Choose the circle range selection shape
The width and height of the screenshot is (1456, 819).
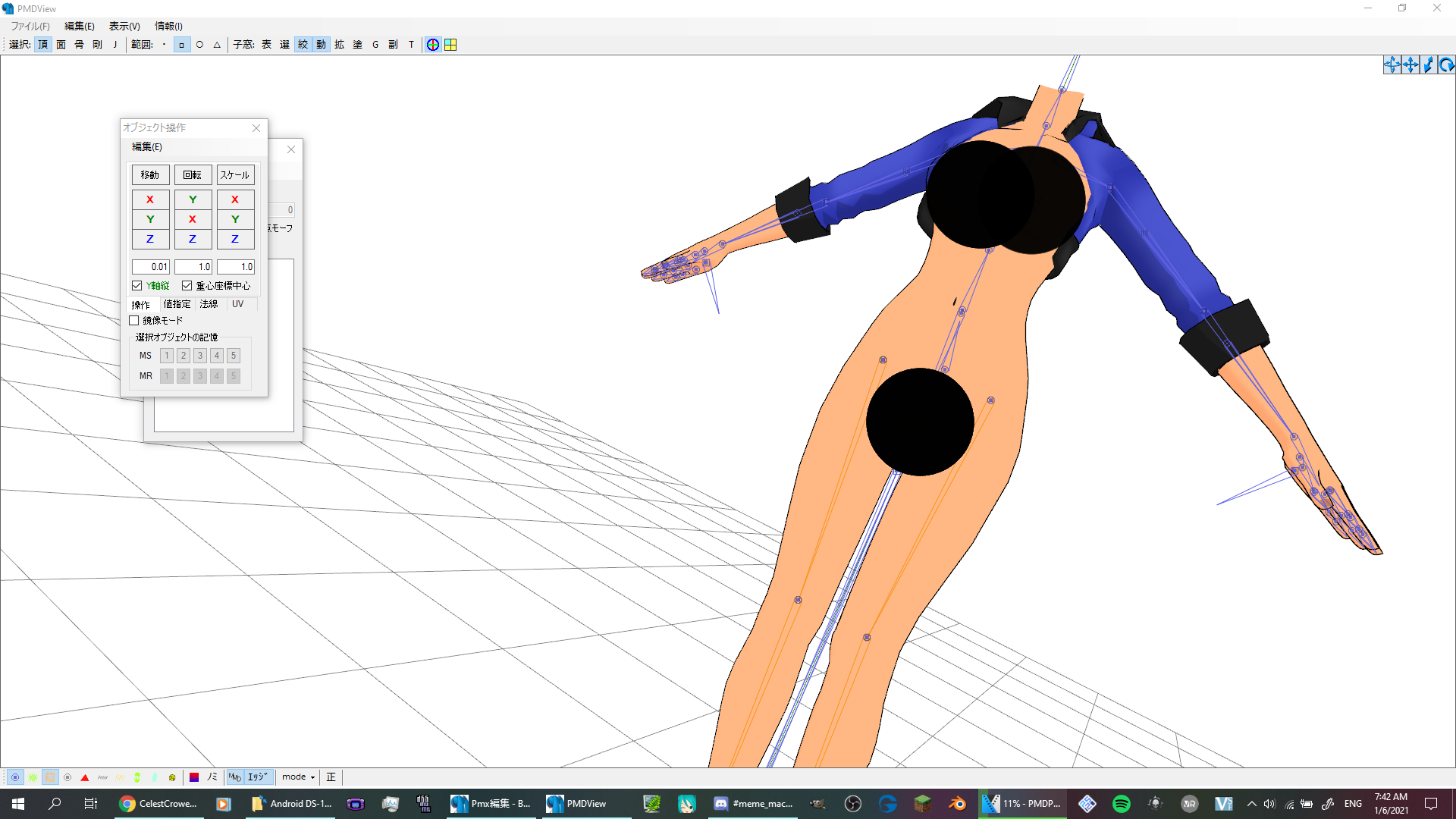coord(199,45)
